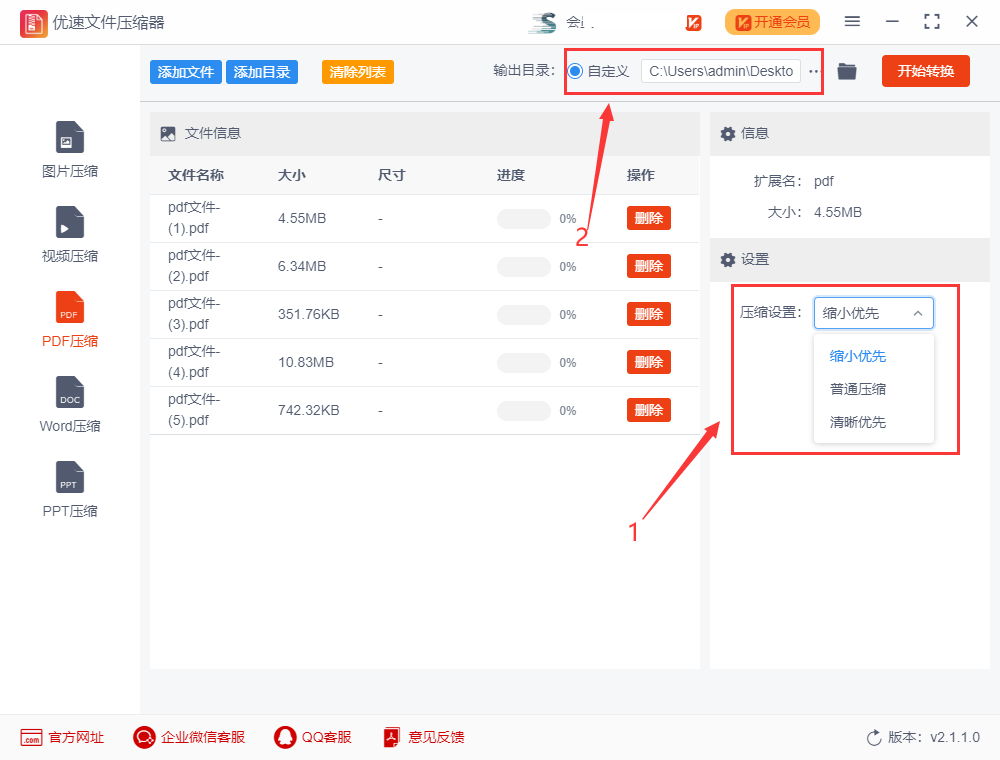The image size is (1000, 760).
Task: Click the gear icon beside 设置
Action: [x=728, y=260]
